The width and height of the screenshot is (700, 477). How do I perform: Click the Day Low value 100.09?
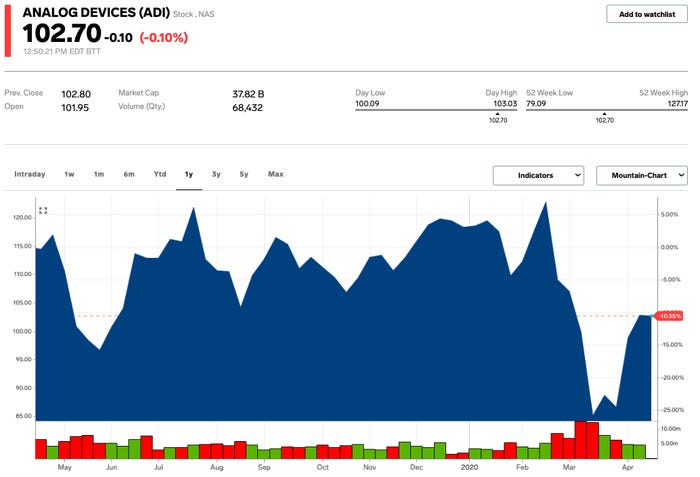(367, 104)
